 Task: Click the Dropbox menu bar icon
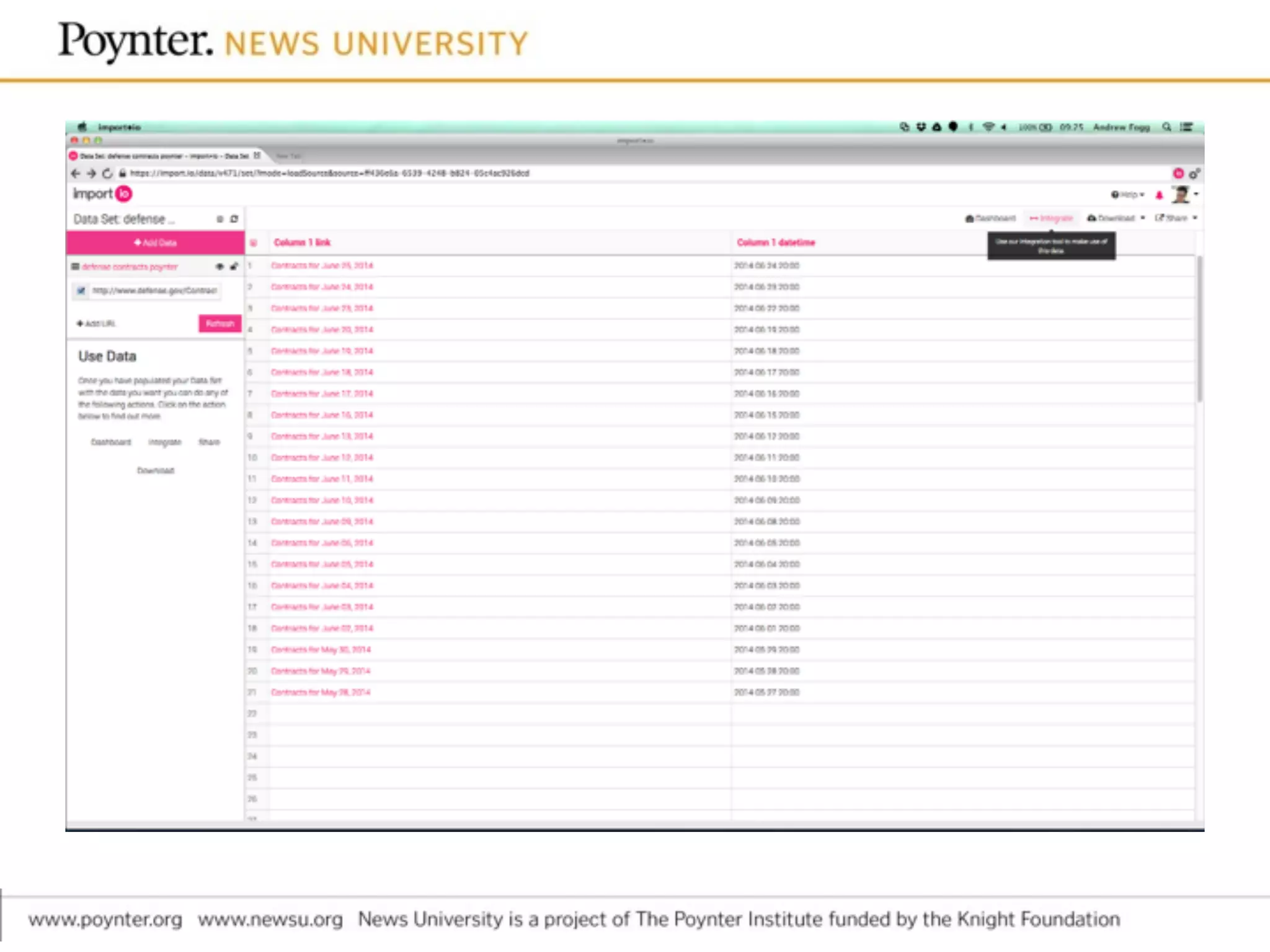coord(921,127)
